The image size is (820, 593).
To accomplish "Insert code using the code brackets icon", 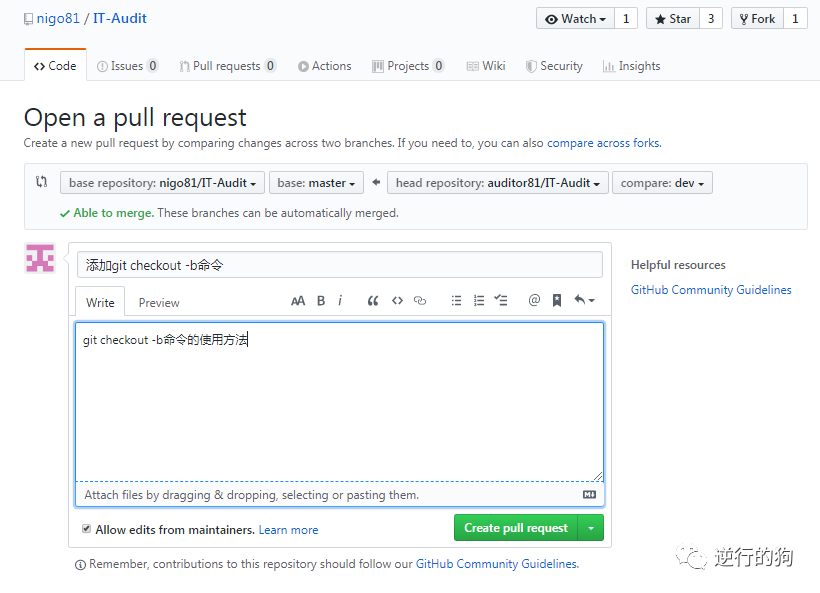I will [x=397, y=301].
